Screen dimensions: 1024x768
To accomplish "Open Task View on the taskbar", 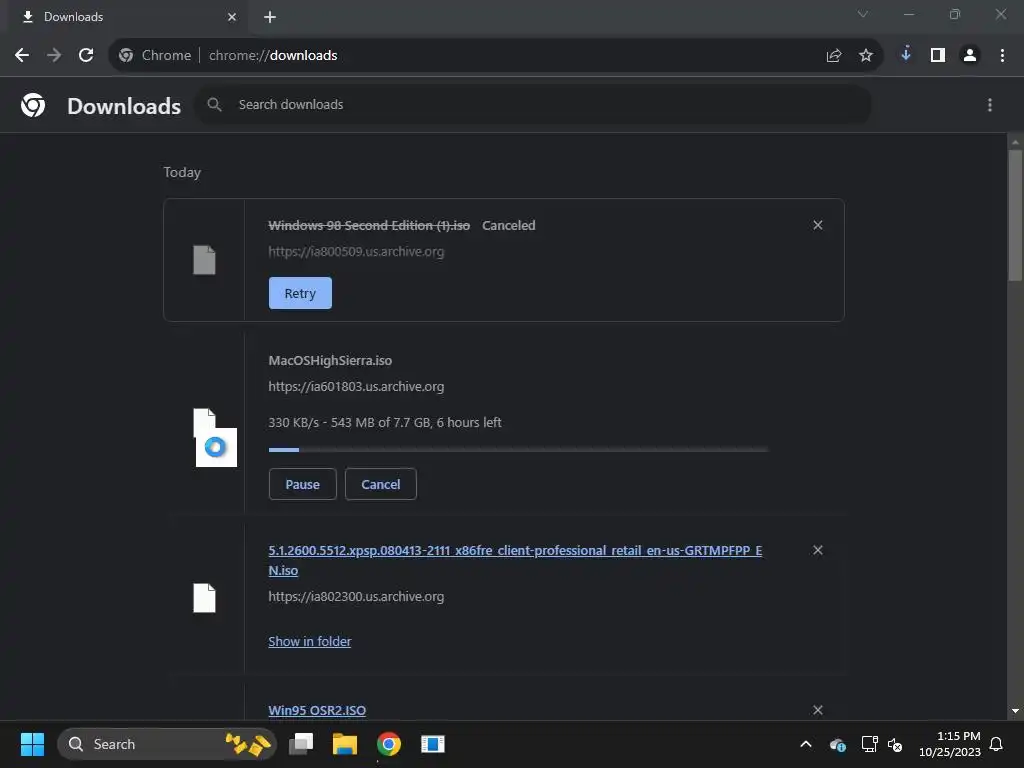I will pos(302,744).
